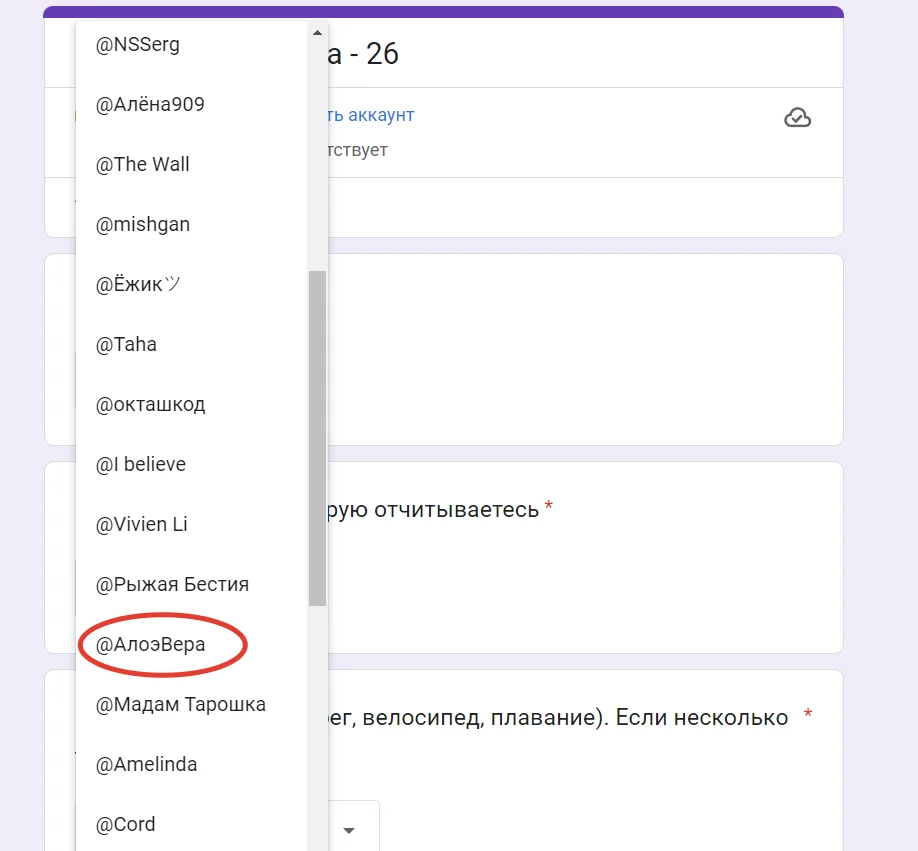Pick @Cord from the dropdown list
This screenshot has width=918, height=851.
[x=126, y=825]
